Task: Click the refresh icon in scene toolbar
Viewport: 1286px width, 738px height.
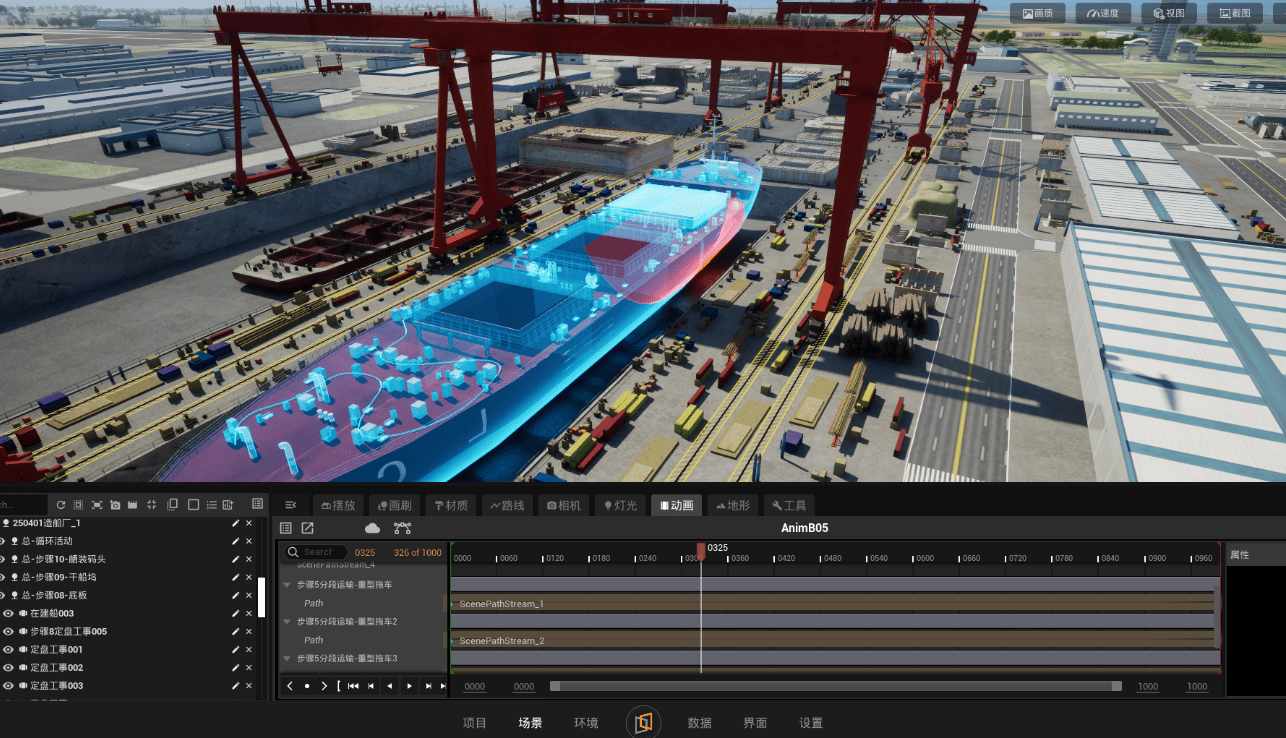Action: [61, 505]
